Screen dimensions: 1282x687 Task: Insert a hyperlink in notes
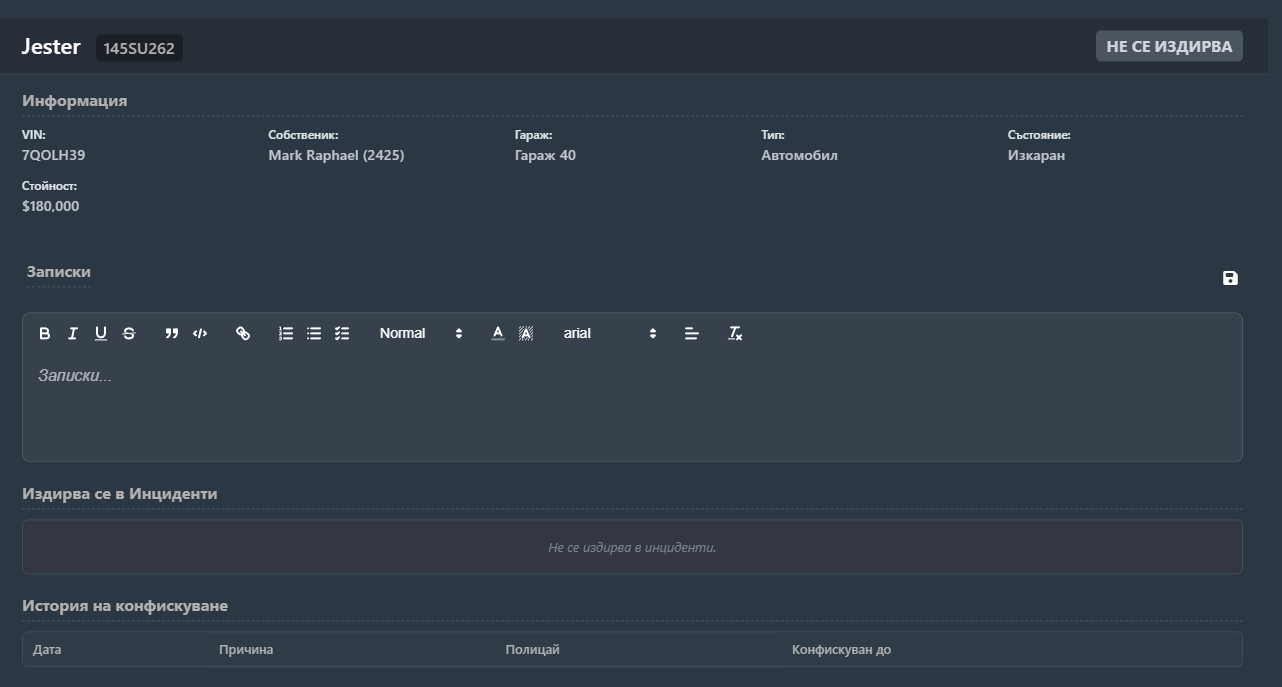243,334
